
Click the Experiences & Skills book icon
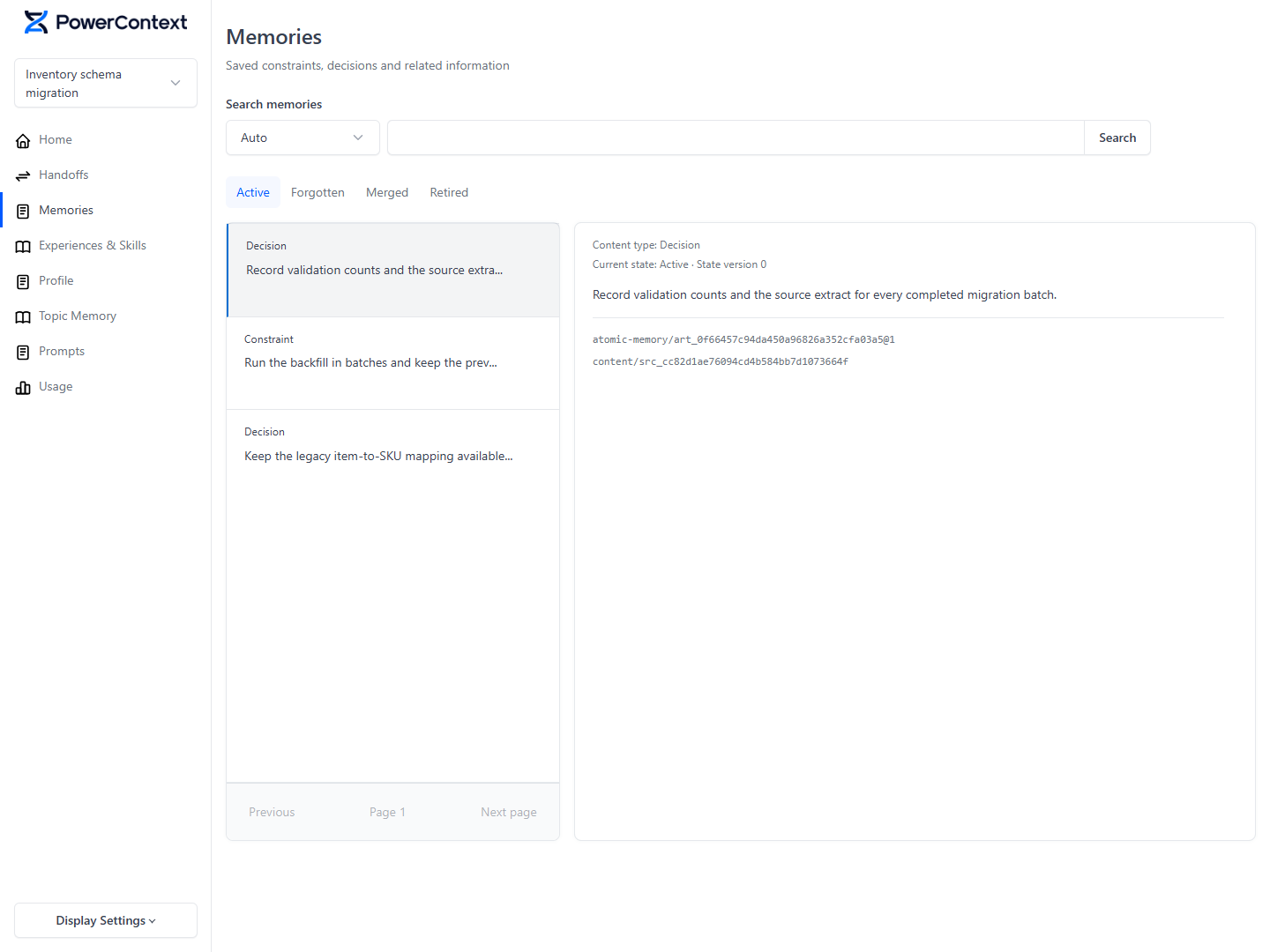click(23, 246)
